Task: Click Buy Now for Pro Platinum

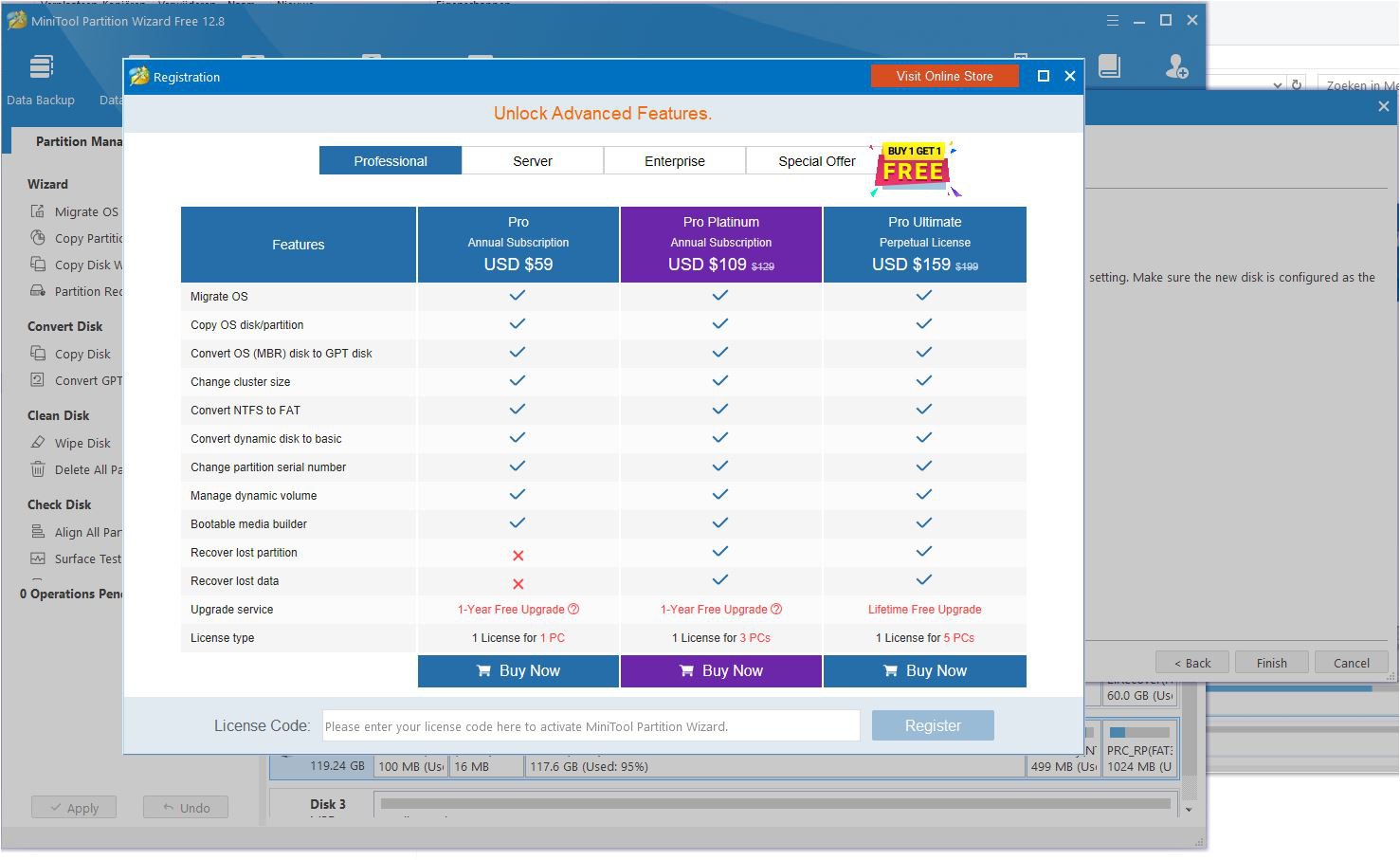Action: tap(720, 671)
